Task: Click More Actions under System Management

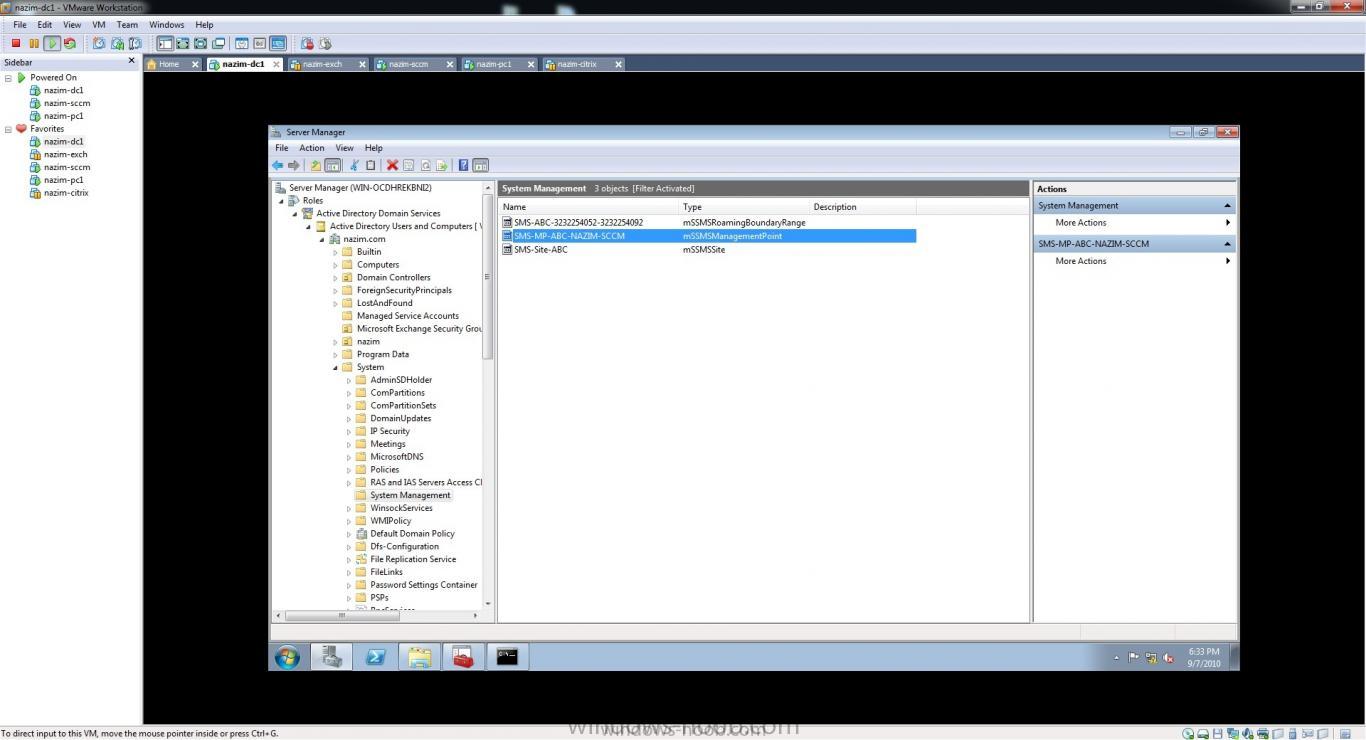Action: [x=1081, y=223]
